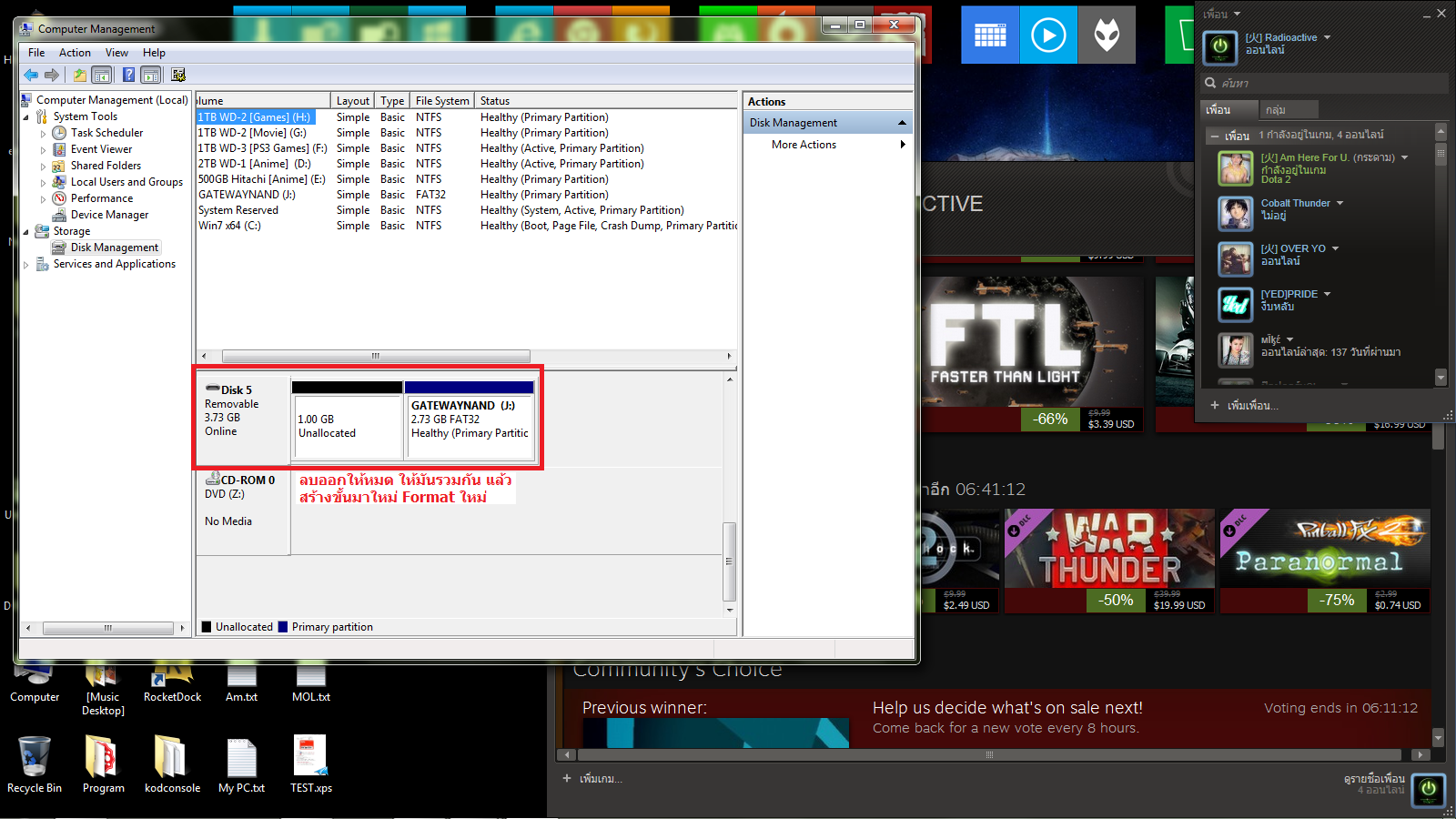The height and width of the screenshot is (819, 1456).
Task: Click the Disk Management settings toolbar icon
Action: (178, 75)
